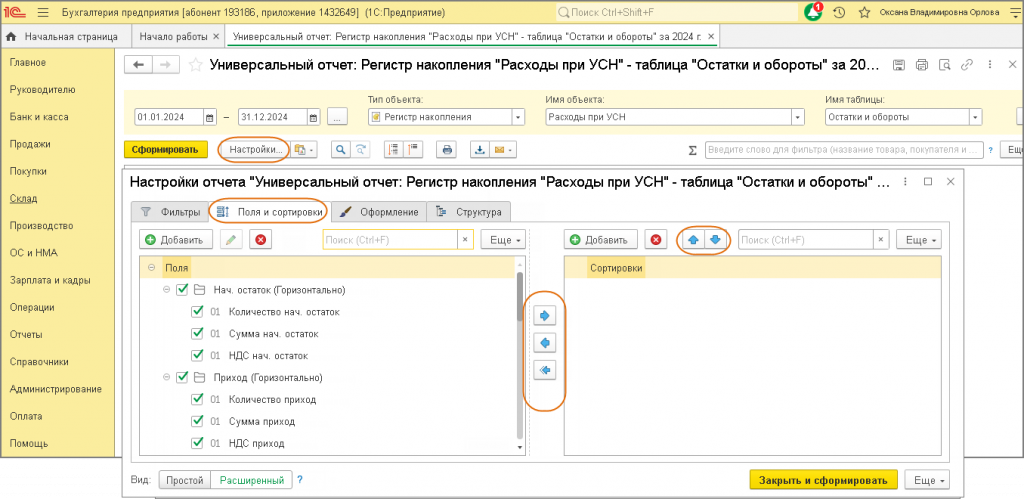1024x499 pixels.
Task: Switch to Начало работы tab
Action: pyautogui.click(x=174, y=37)
